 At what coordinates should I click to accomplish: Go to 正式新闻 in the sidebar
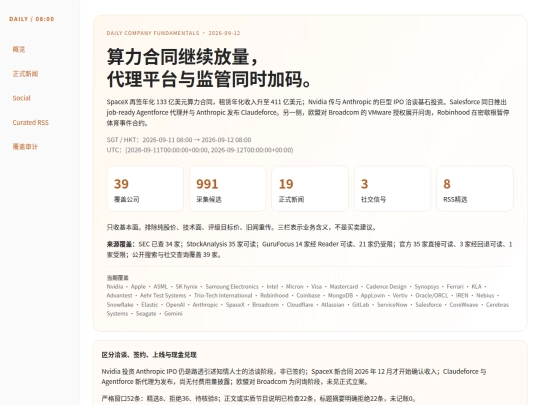coord(25,74)
